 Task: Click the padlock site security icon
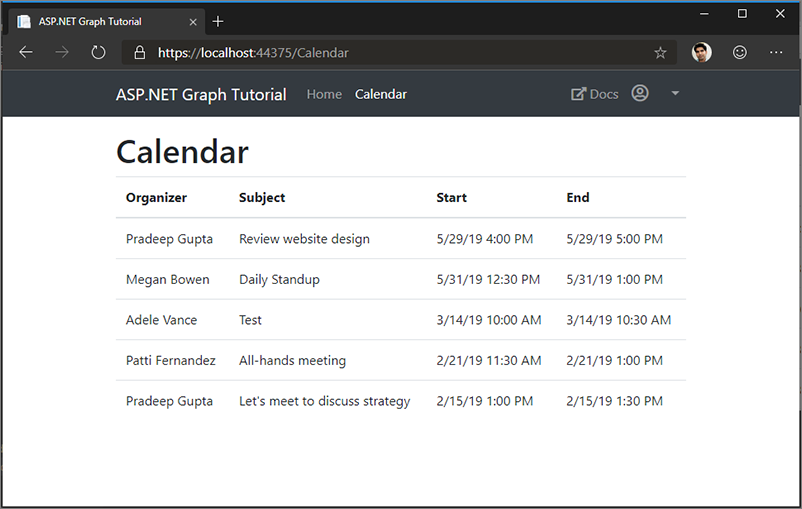tap(139, 53)
